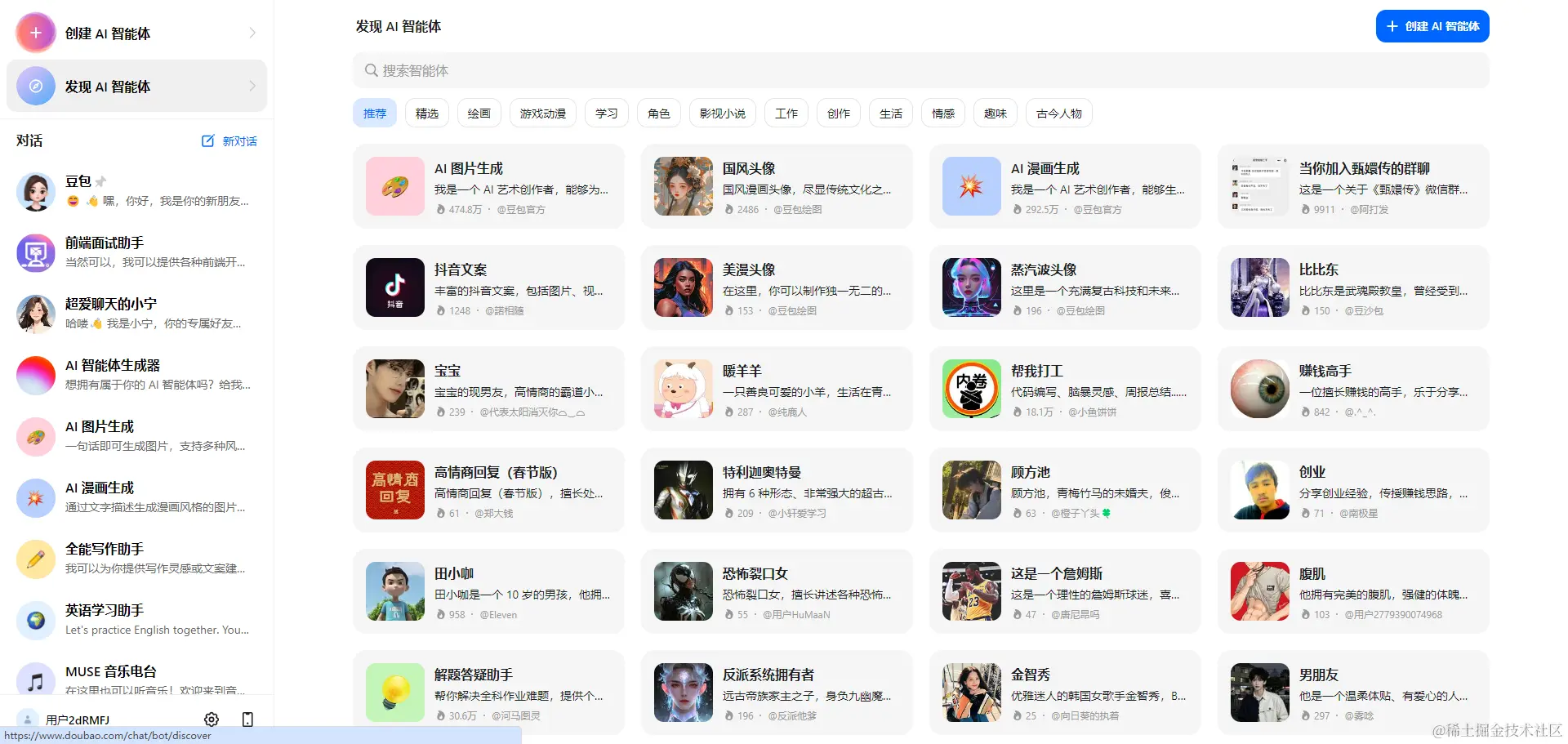Click the blue 创建 AI 智能体 button

(1432, 26)
